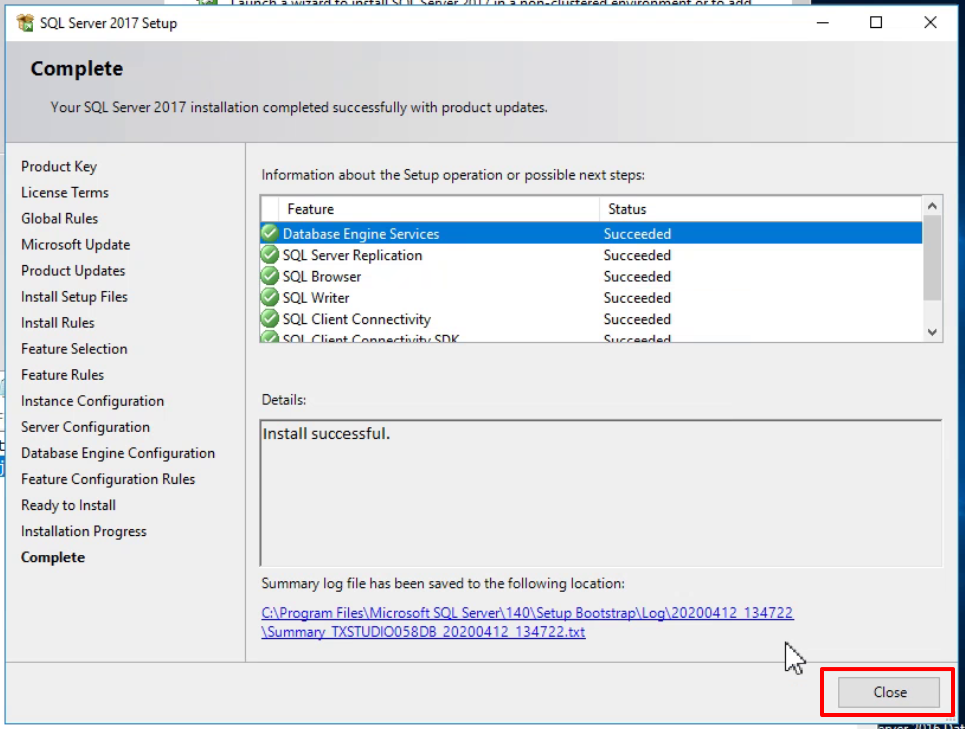The width and height of the screenshot is (965, 729).
Task: Select the SQL Writer feature row
Action: 591,298
